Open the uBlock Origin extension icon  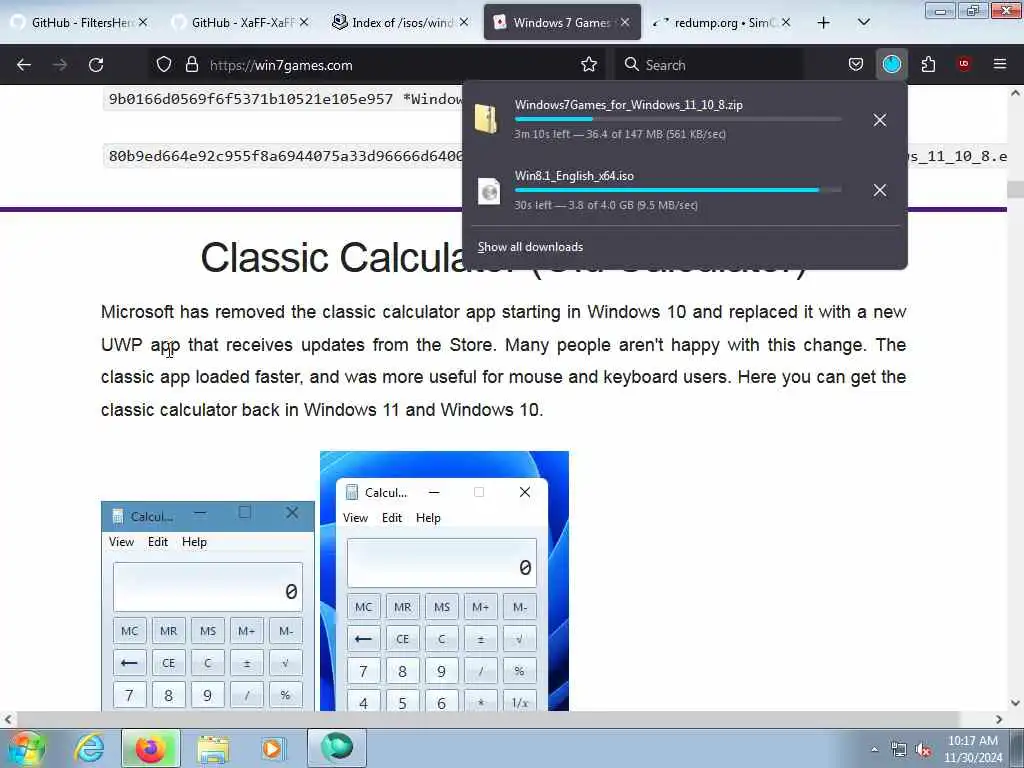[964, 64]
